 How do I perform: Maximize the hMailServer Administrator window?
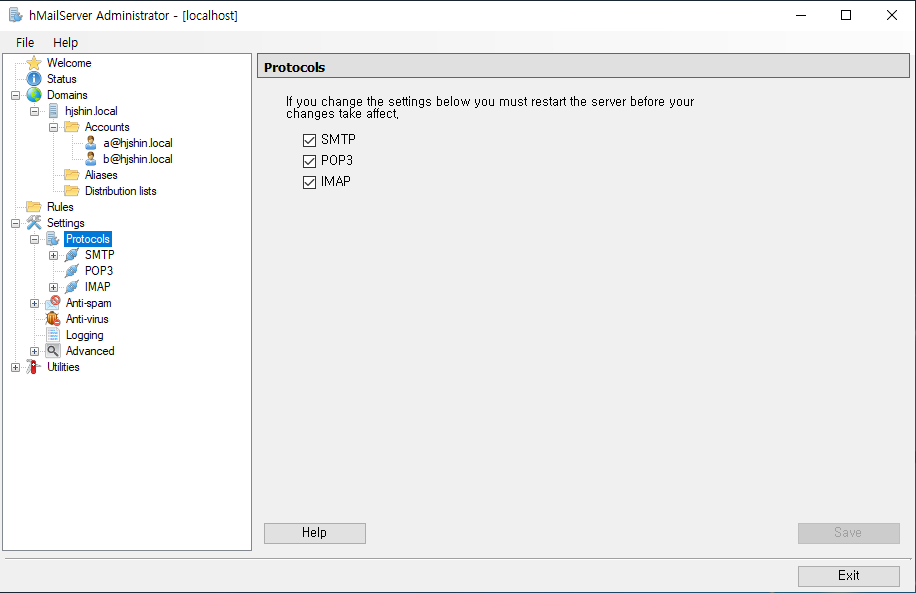[845, 15]
